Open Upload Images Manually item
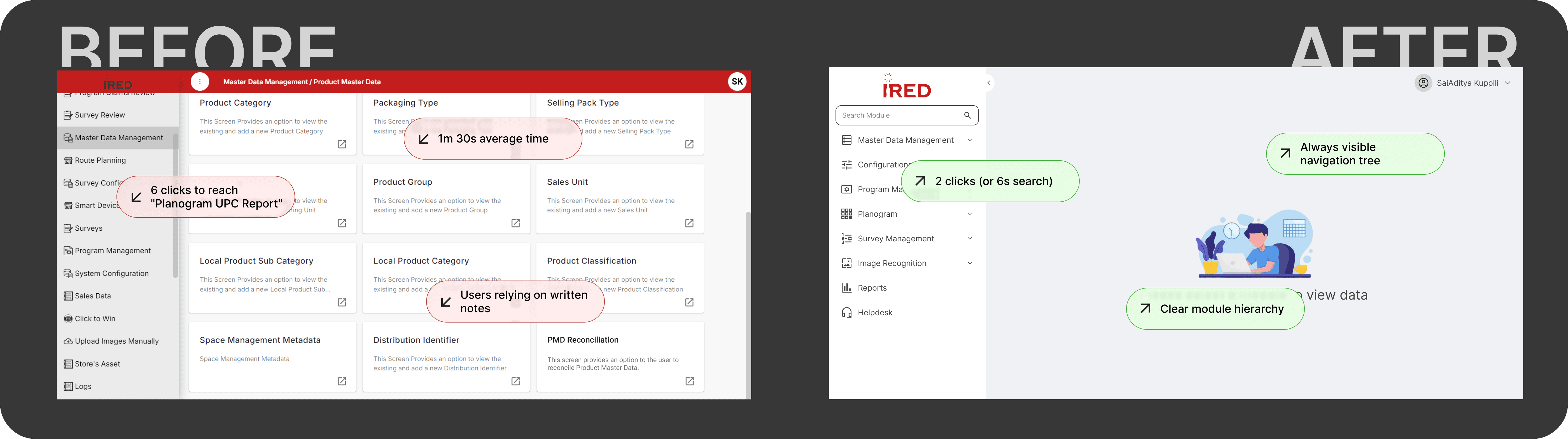The height and width of the screenshot is (439, 1568). [x=116, y=341]
